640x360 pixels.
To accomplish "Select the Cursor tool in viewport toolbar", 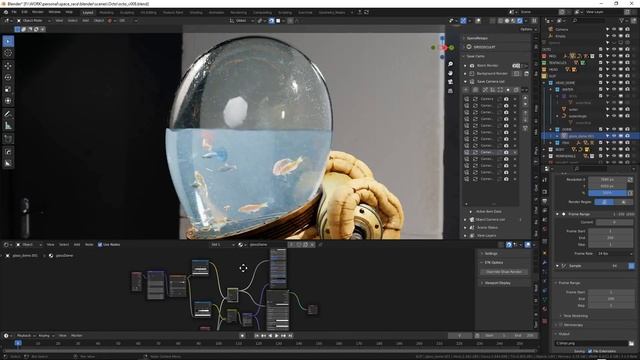I will [8, 53].
